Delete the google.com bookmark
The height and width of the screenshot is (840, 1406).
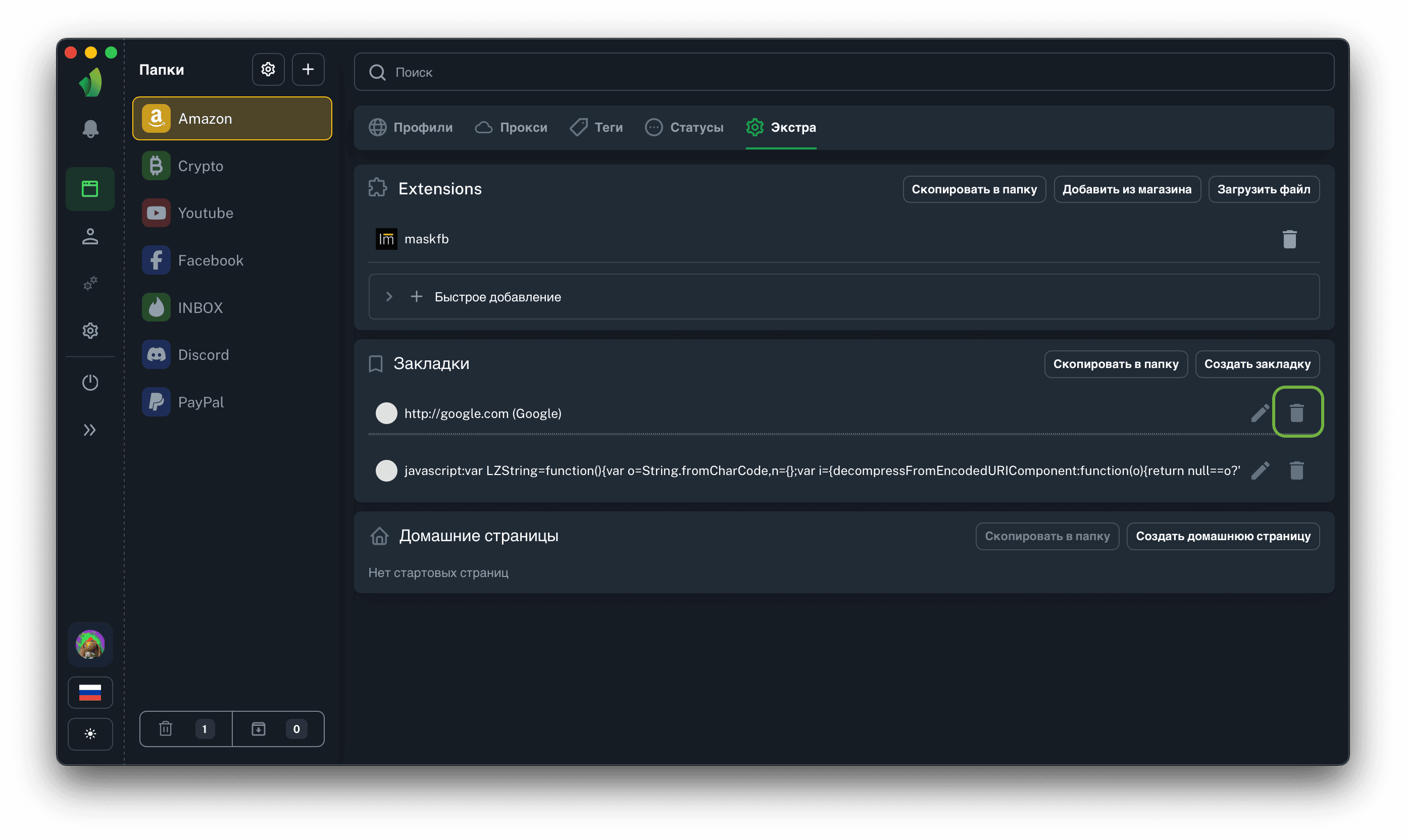1296,412
